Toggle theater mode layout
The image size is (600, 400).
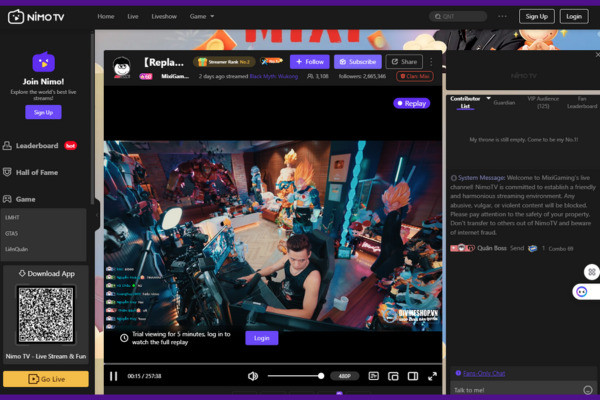click(x=412, y=376)
